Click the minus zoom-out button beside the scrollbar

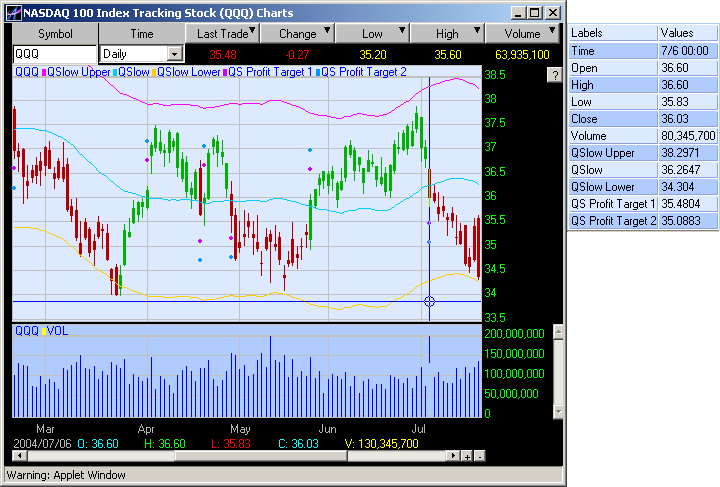[479, 456]
